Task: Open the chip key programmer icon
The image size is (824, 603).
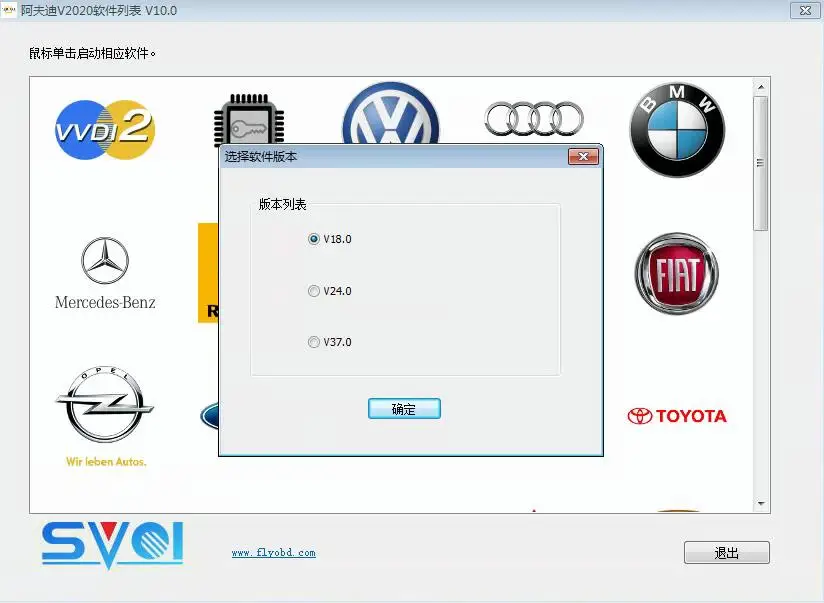Action: coord(249,120)
